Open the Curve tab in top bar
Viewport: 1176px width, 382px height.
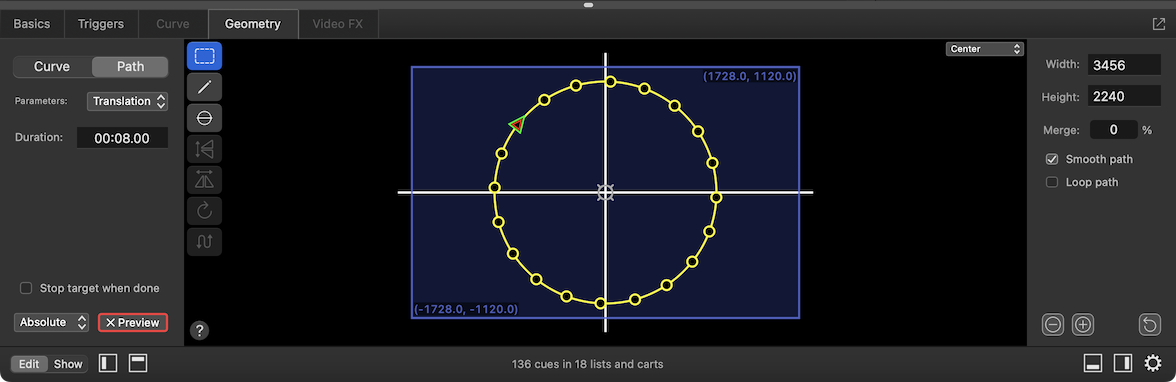tap(172, 24)
